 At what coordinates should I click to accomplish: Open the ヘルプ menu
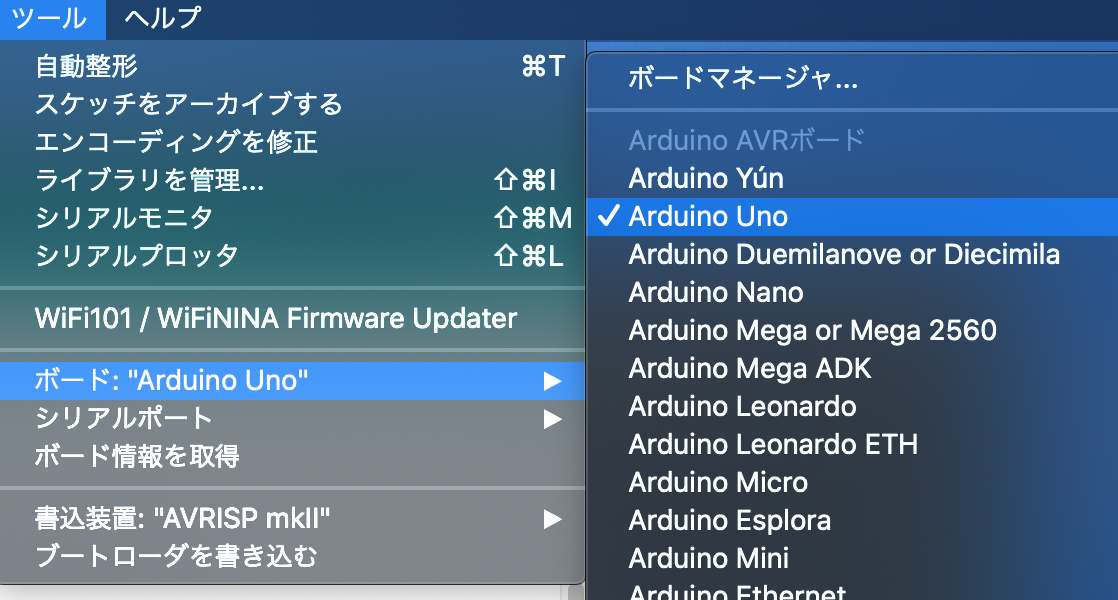point(162,18)
